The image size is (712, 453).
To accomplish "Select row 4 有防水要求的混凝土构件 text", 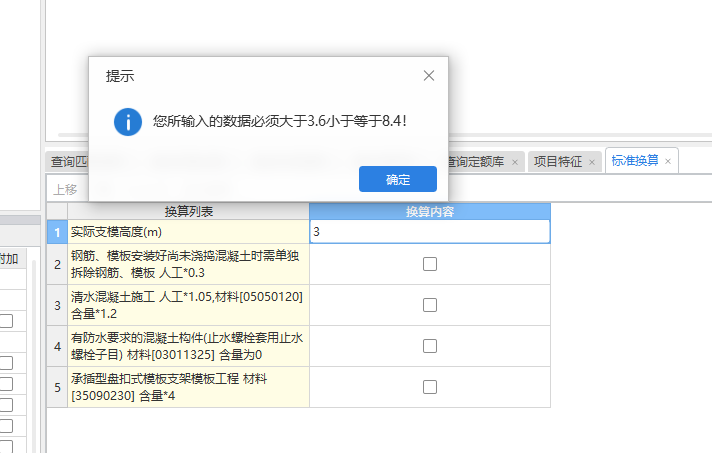I will 187,346.
